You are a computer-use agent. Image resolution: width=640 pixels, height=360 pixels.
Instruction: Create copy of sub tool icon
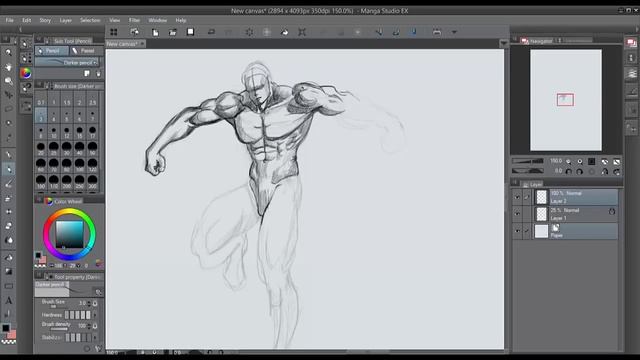[87, 73]
